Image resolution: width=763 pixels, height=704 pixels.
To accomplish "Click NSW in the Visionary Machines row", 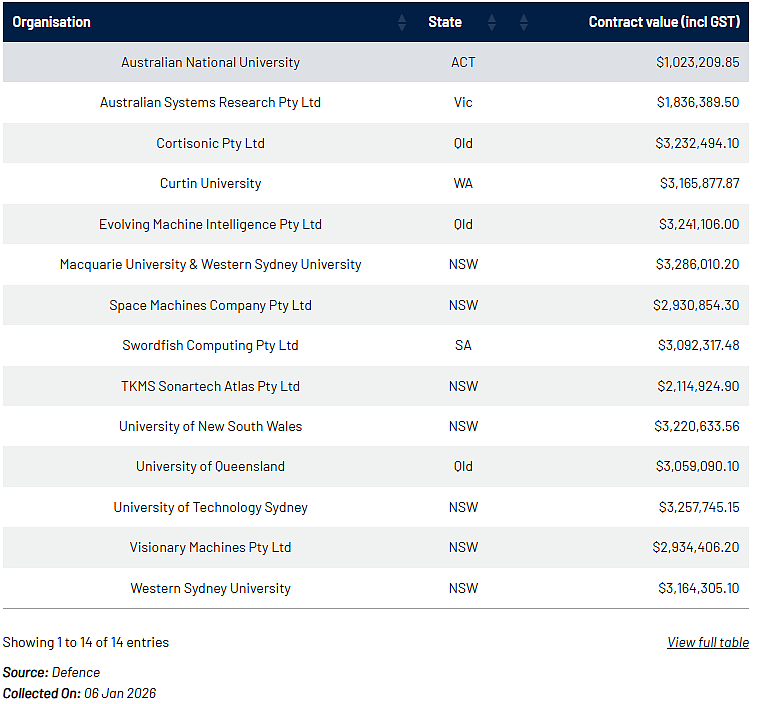I will click(x=463, y=547).
